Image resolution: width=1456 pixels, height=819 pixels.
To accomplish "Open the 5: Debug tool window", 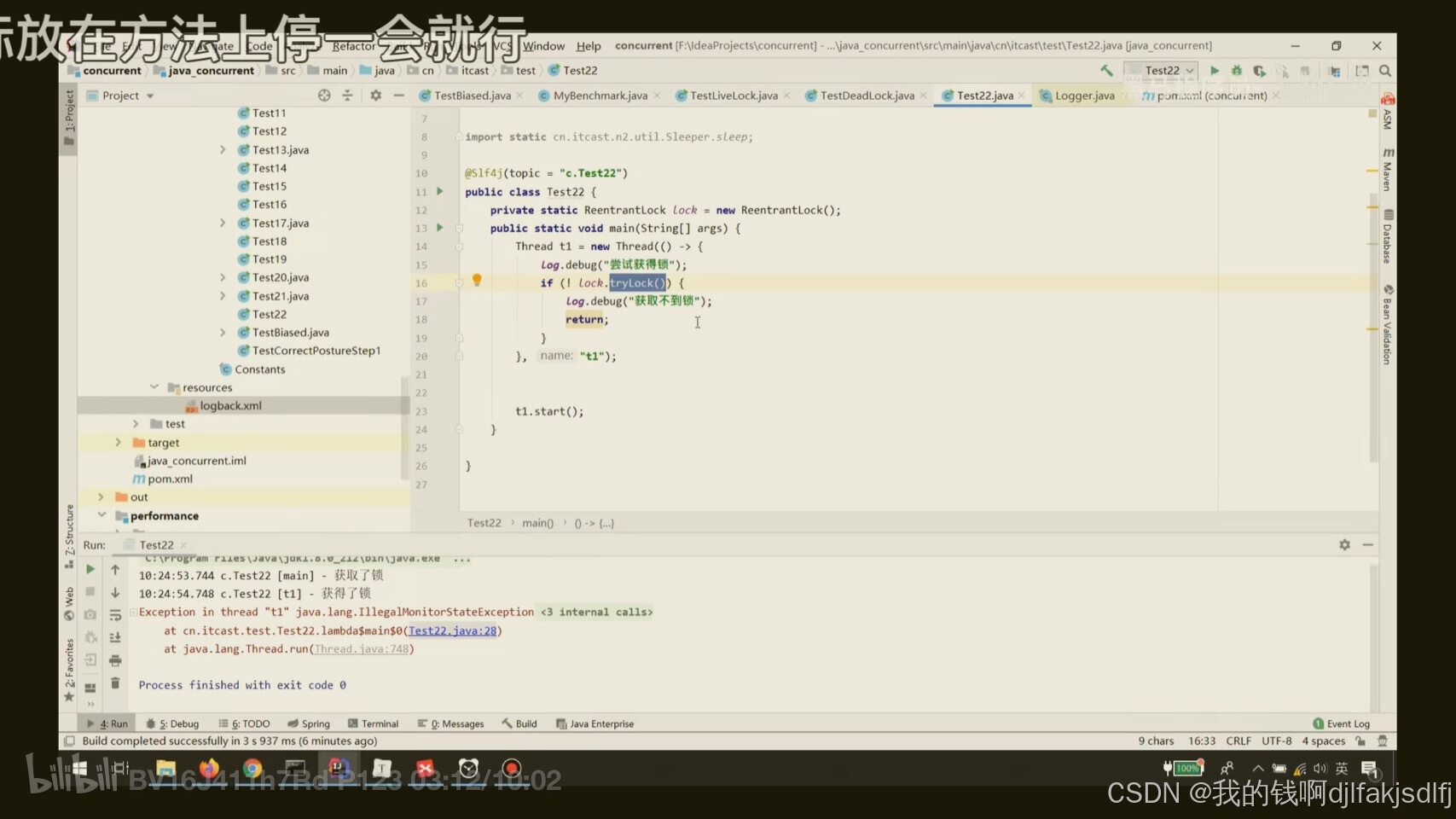I will click(173, 723).
